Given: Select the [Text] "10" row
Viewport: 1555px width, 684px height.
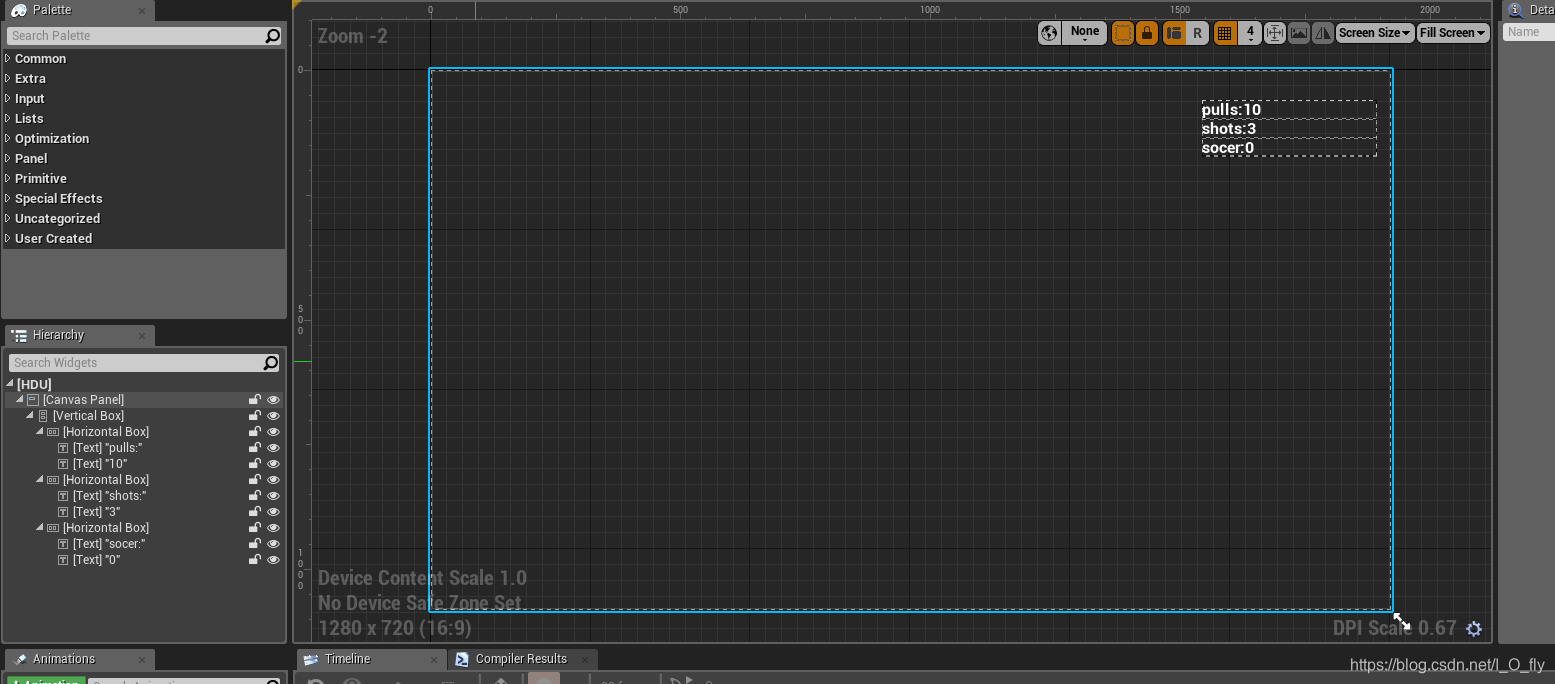Looking at the screenshot, I should 143,464.
